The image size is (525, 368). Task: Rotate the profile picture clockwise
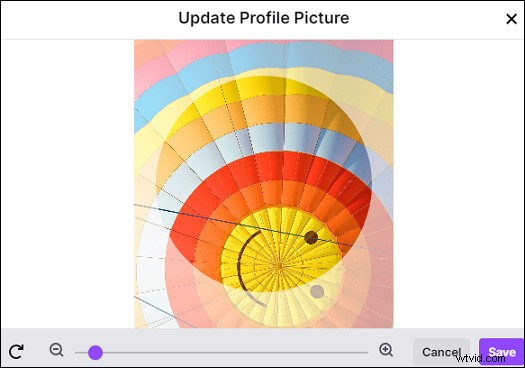[16, 351]
